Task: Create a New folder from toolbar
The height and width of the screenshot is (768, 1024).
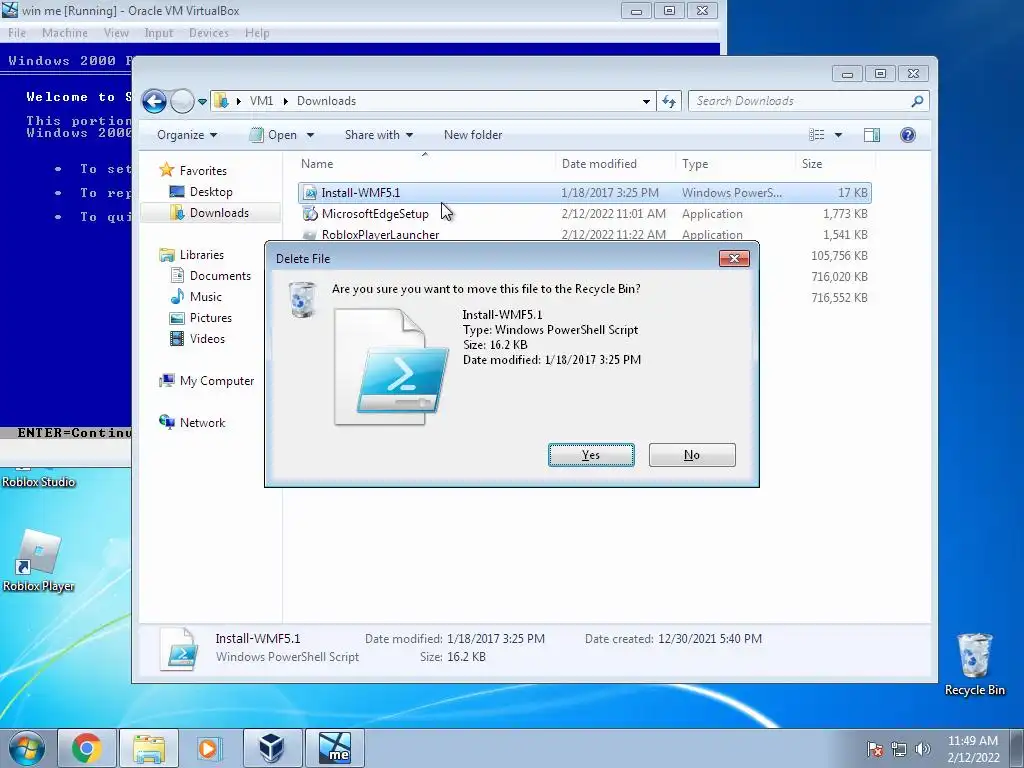Action: pos(473,135)
